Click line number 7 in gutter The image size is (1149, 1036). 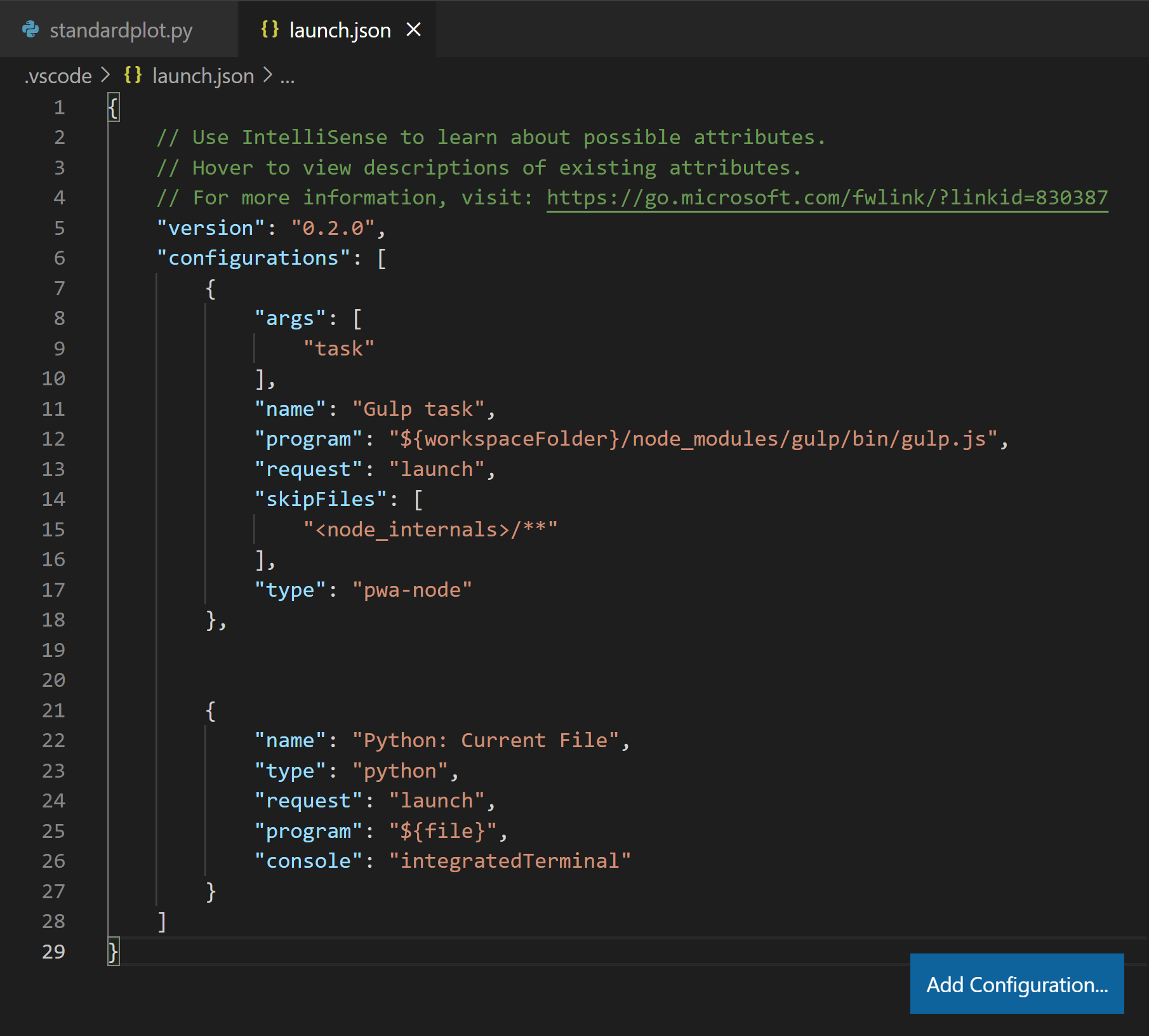click(x=59, y=288)
